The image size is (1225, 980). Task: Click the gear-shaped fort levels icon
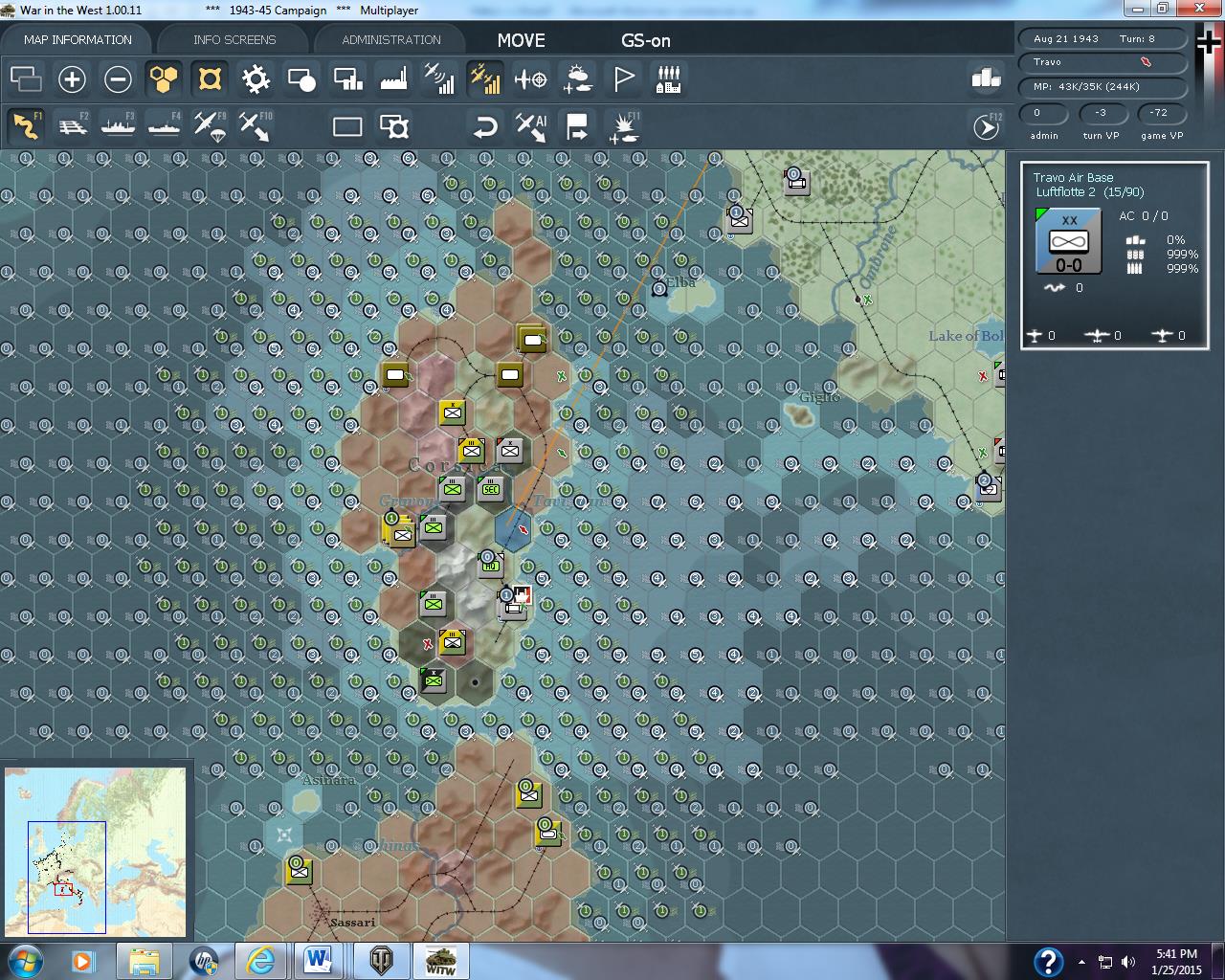[x=256, y=79]
